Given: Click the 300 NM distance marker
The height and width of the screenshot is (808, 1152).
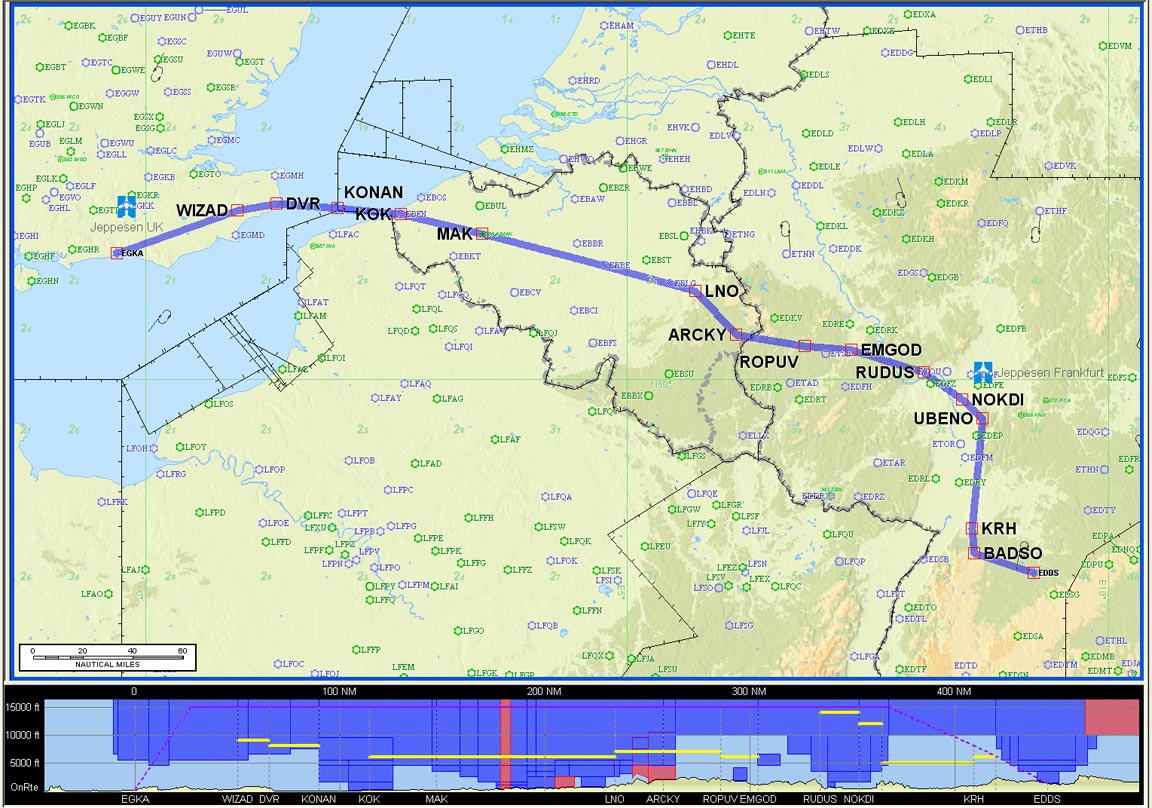Looking at the screenshot, I should coord(749,691).
